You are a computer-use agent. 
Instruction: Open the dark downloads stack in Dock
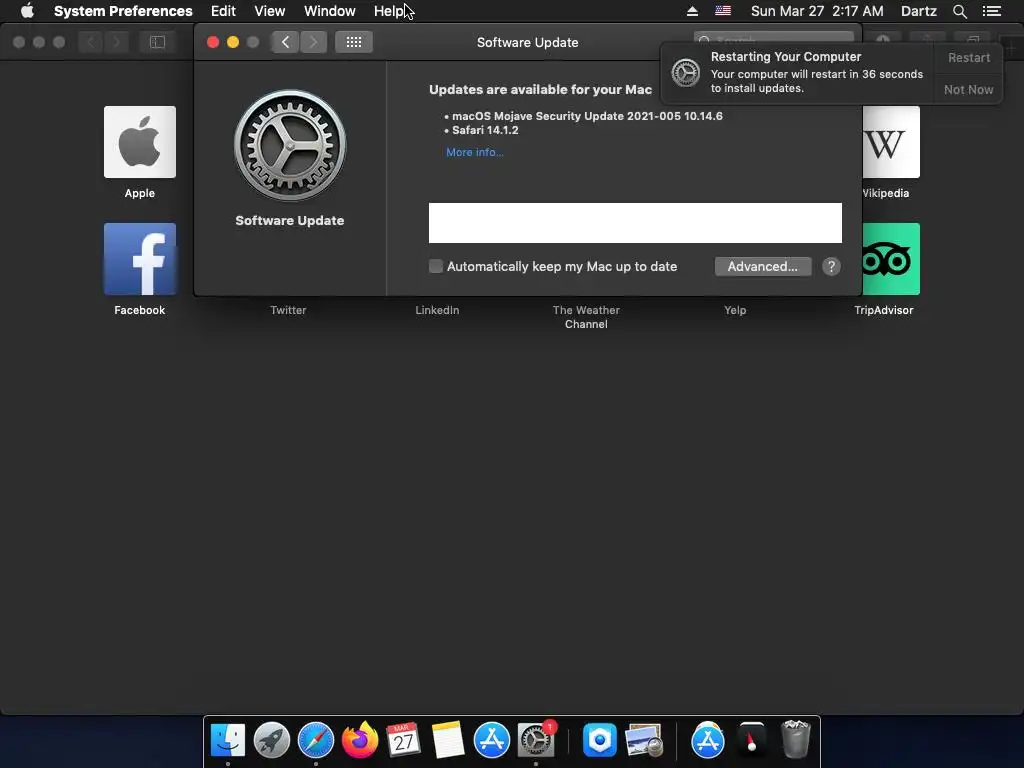[752, 740]
